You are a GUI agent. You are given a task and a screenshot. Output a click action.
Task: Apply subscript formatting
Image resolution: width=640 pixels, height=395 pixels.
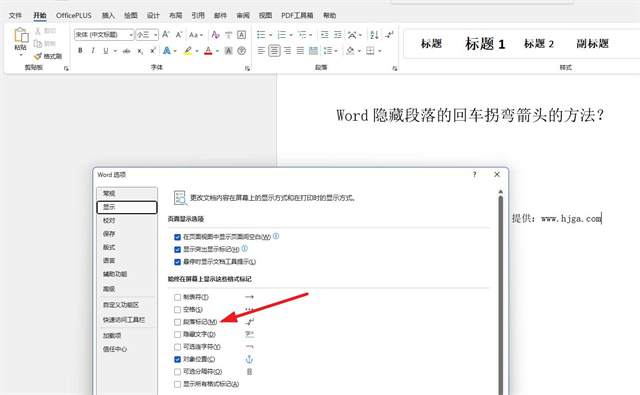click(140, 51)
